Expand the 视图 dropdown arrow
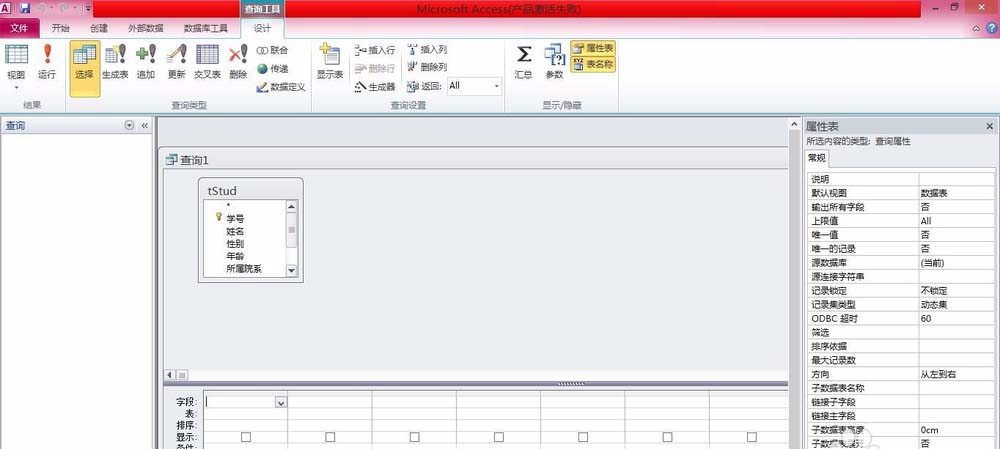Viewport: 1000px width, 449px height. (17, 87)
